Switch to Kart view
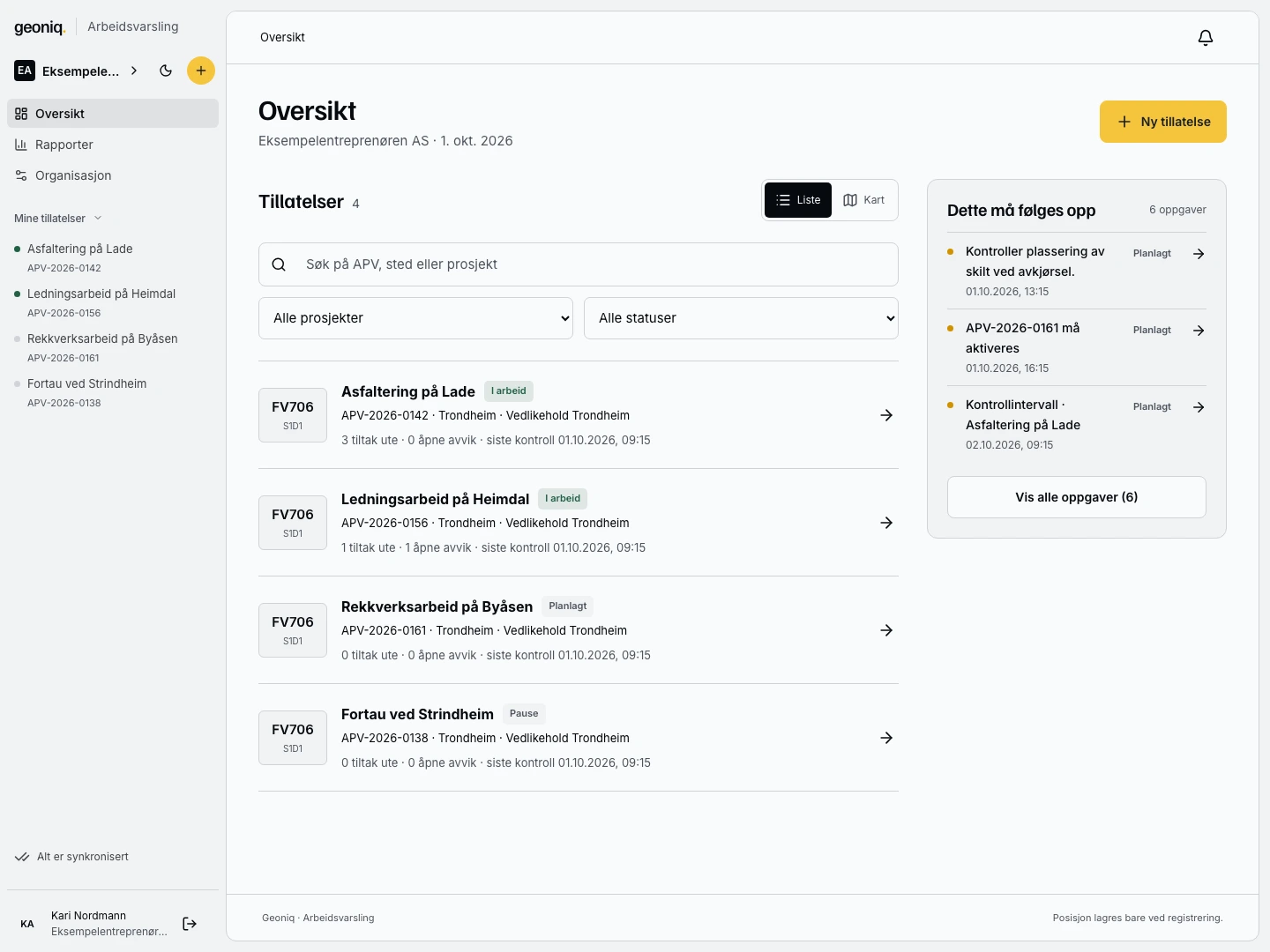 coord(864,200)
